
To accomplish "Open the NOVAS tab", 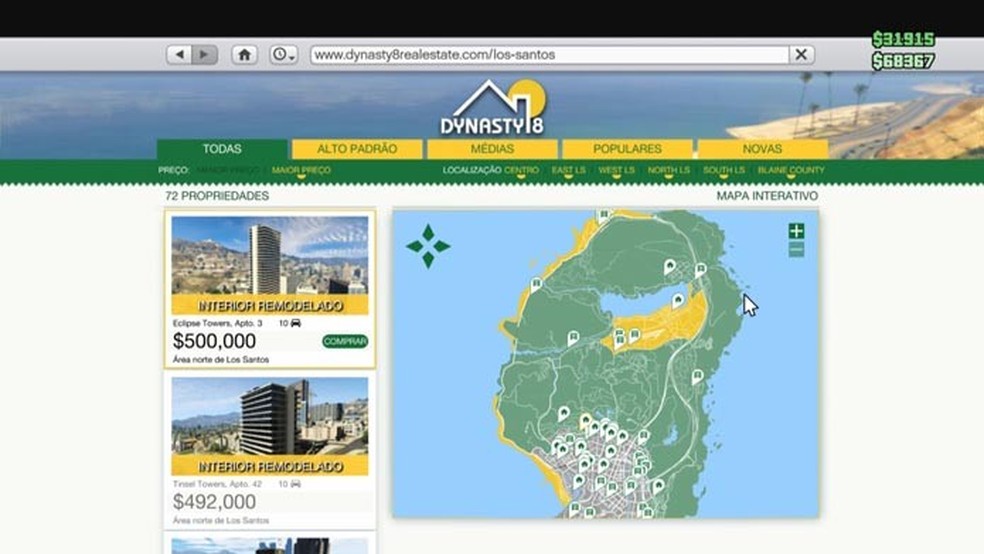I will tap(762, 149).
